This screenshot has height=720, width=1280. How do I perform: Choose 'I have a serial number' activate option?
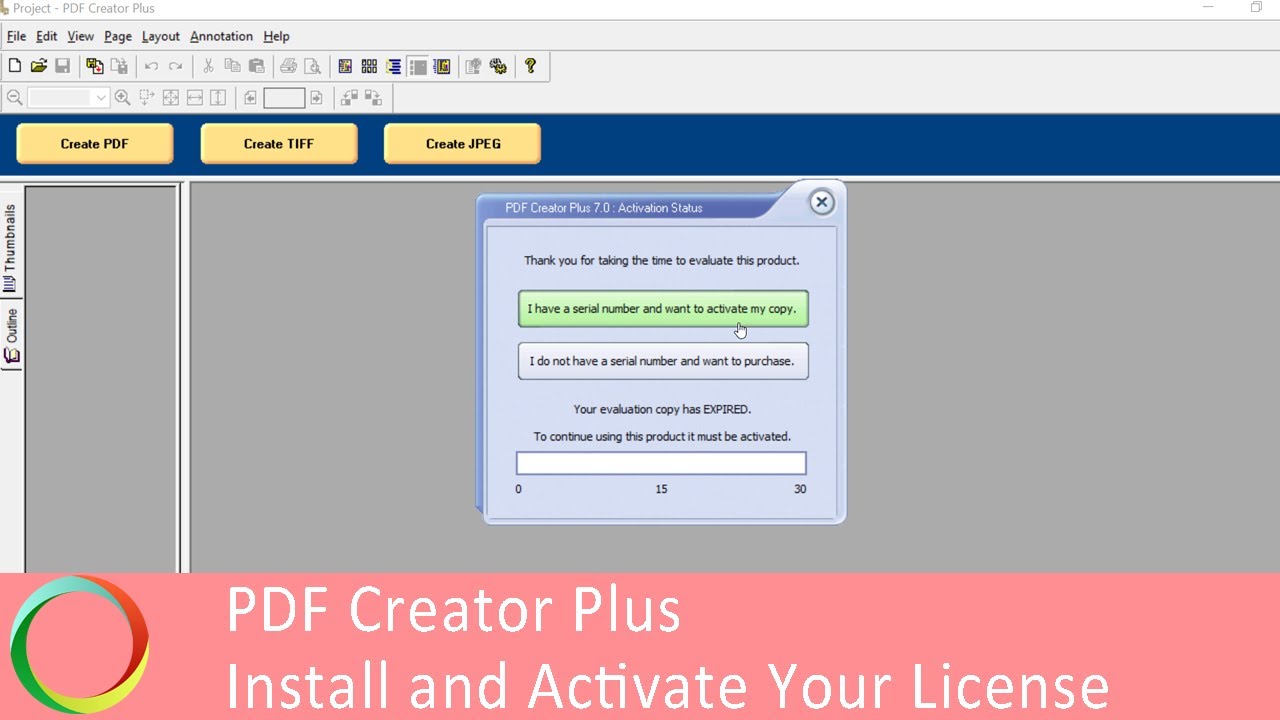click(663, 308)
